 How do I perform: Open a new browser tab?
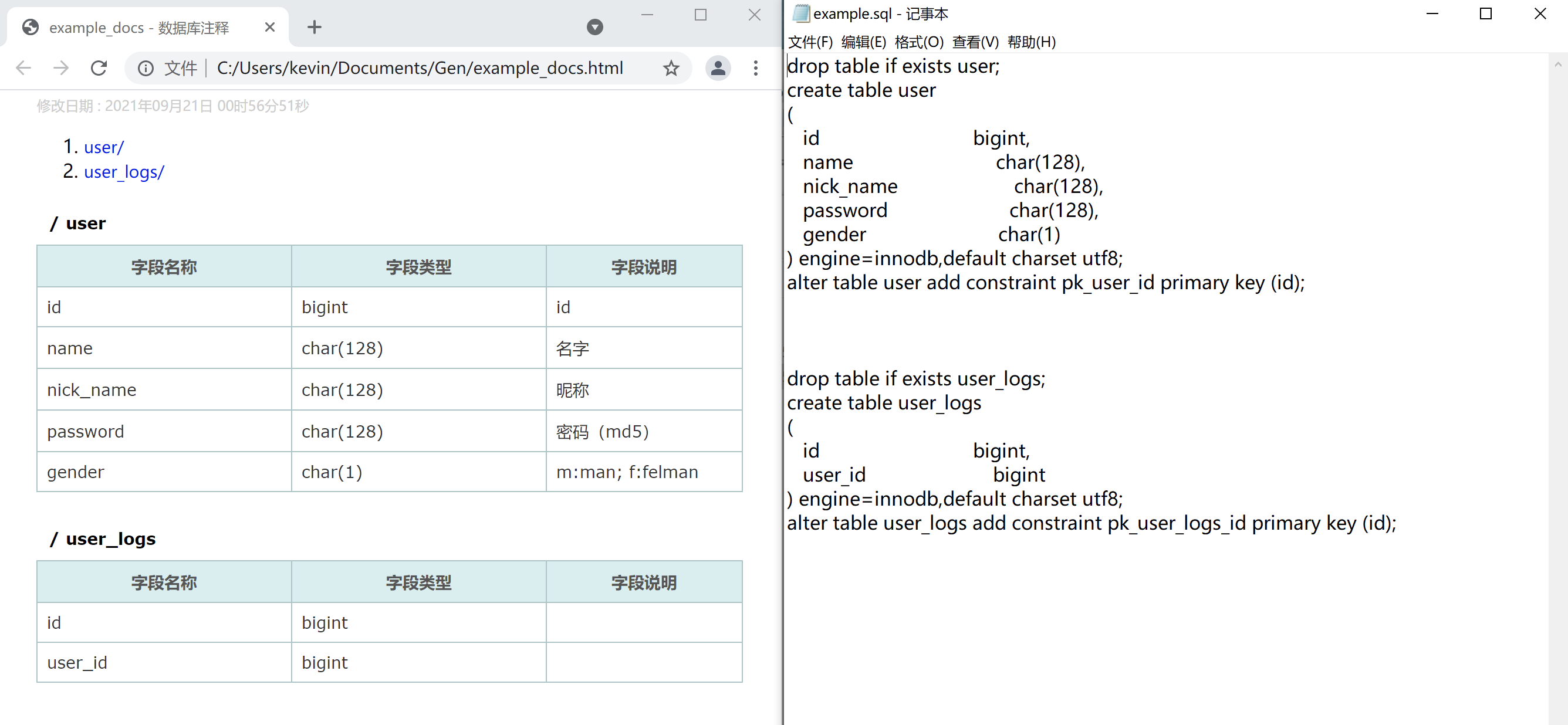(314, 27)
